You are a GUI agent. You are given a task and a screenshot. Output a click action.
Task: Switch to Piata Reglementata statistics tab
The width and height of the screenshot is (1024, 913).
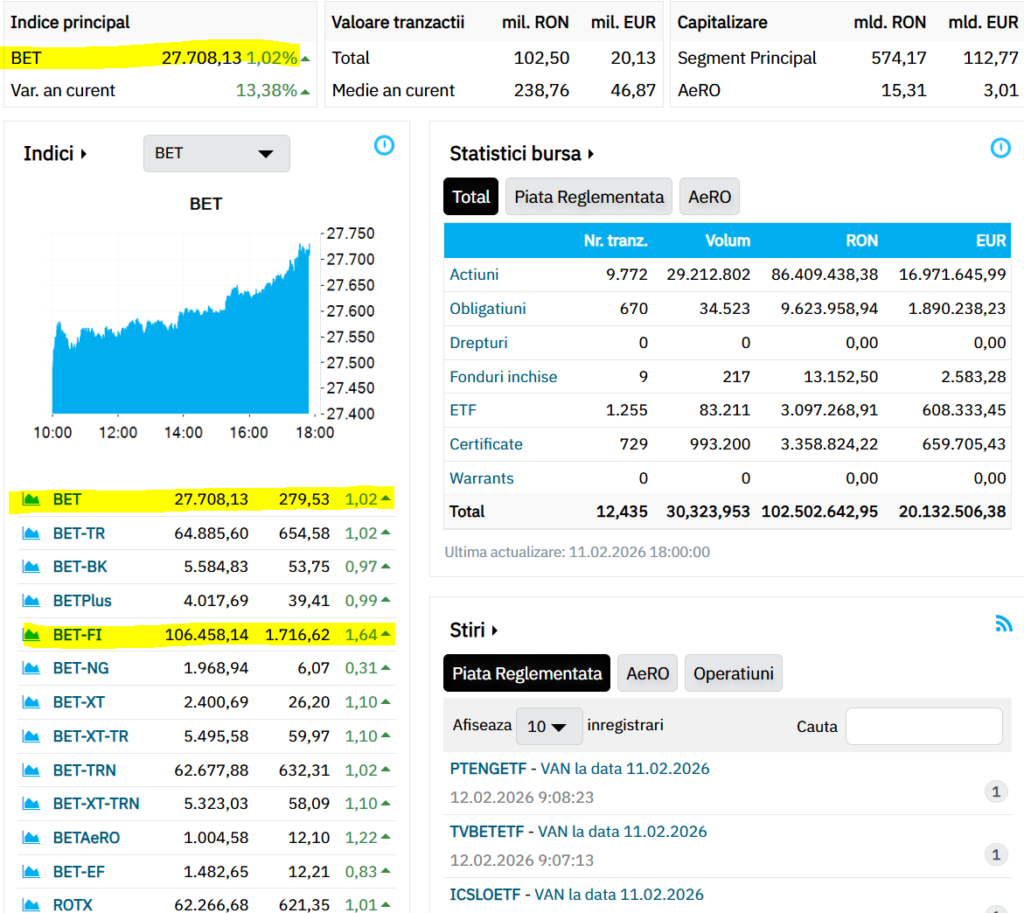point(589,197)
